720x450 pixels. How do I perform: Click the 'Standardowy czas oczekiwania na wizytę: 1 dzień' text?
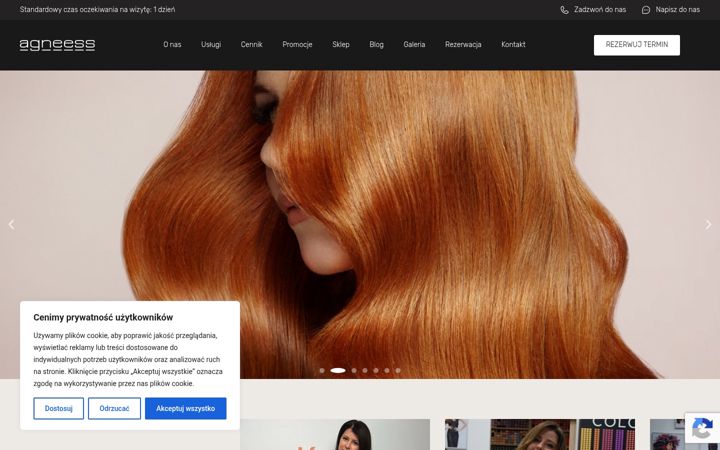[97, 10]
